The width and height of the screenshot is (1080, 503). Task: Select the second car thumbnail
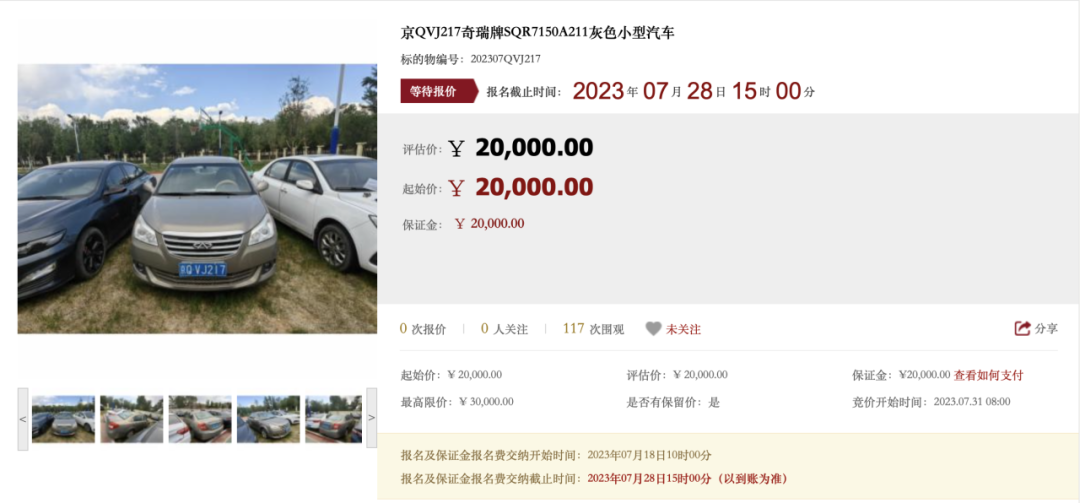point(132,419)
